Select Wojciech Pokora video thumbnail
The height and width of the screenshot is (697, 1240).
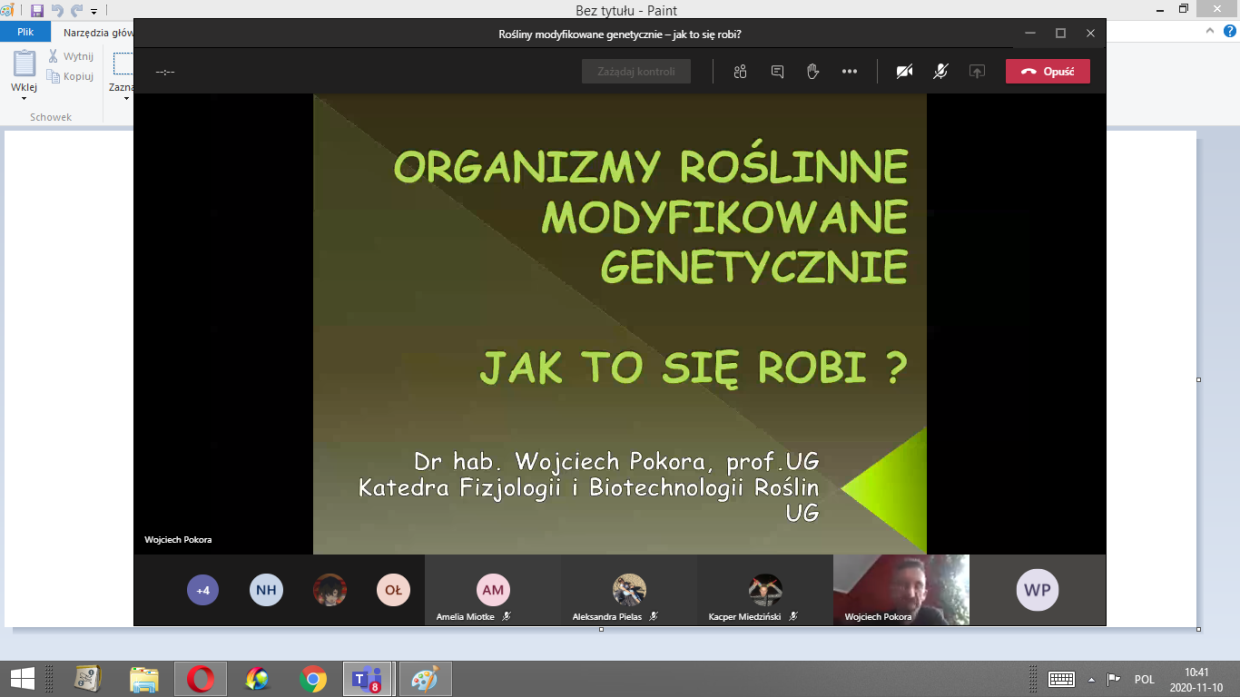click(x=900, y=590)
